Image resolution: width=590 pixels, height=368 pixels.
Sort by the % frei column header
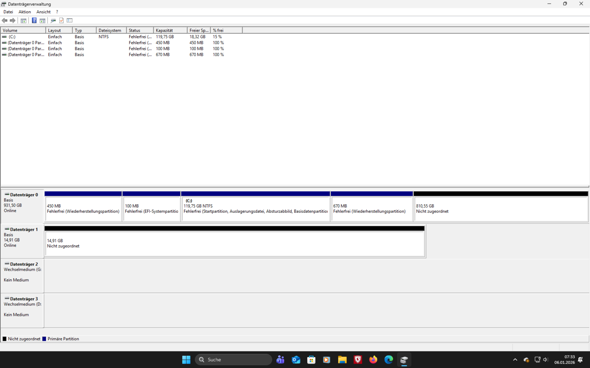click(227, 30)
